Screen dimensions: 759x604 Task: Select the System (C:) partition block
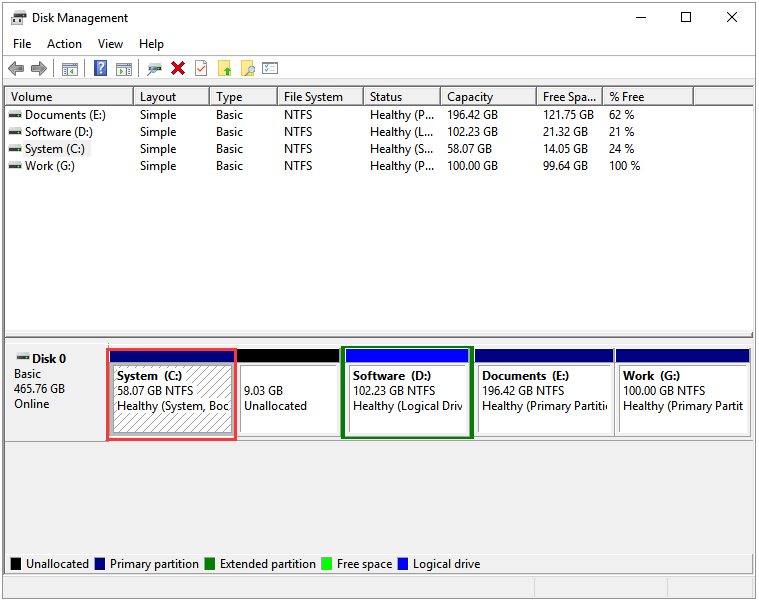(x=172, y=394)
